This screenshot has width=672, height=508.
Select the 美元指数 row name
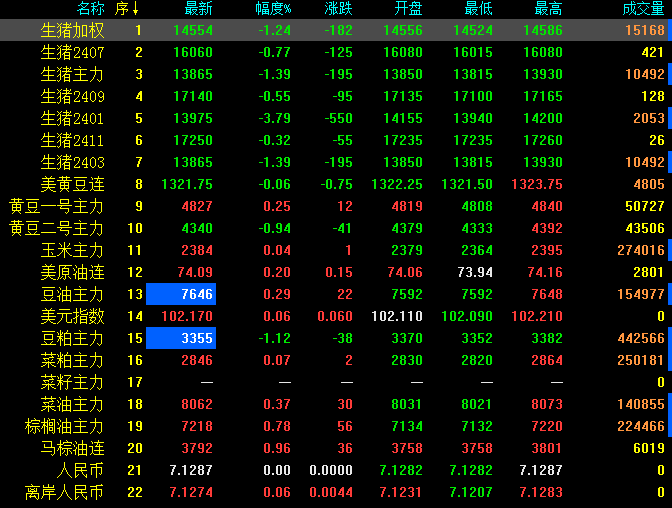pos(72,316)
